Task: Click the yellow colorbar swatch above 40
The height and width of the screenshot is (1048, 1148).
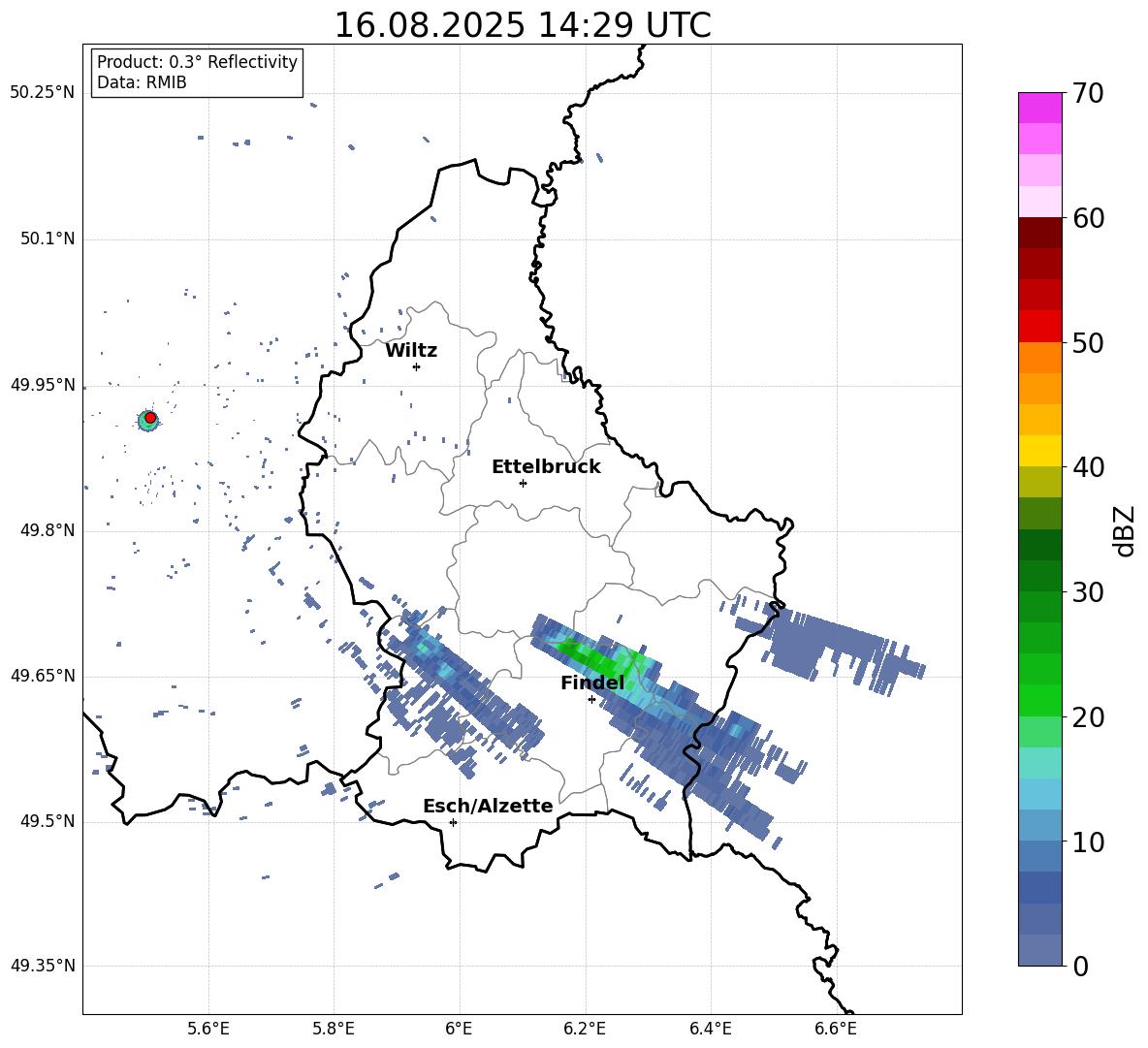Action: [1039, 452]
